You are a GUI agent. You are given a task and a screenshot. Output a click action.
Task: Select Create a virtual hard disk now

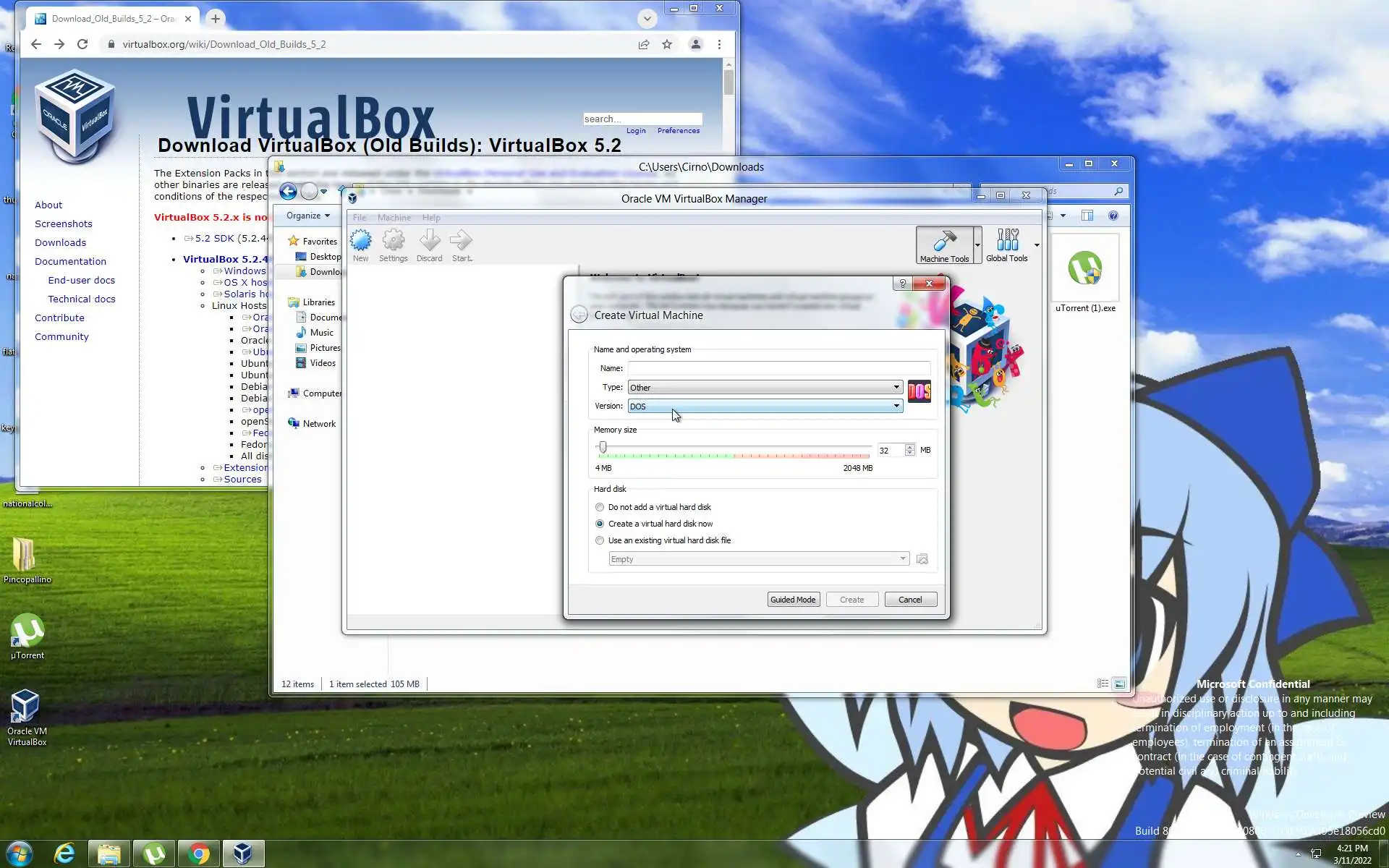point(600,524)
